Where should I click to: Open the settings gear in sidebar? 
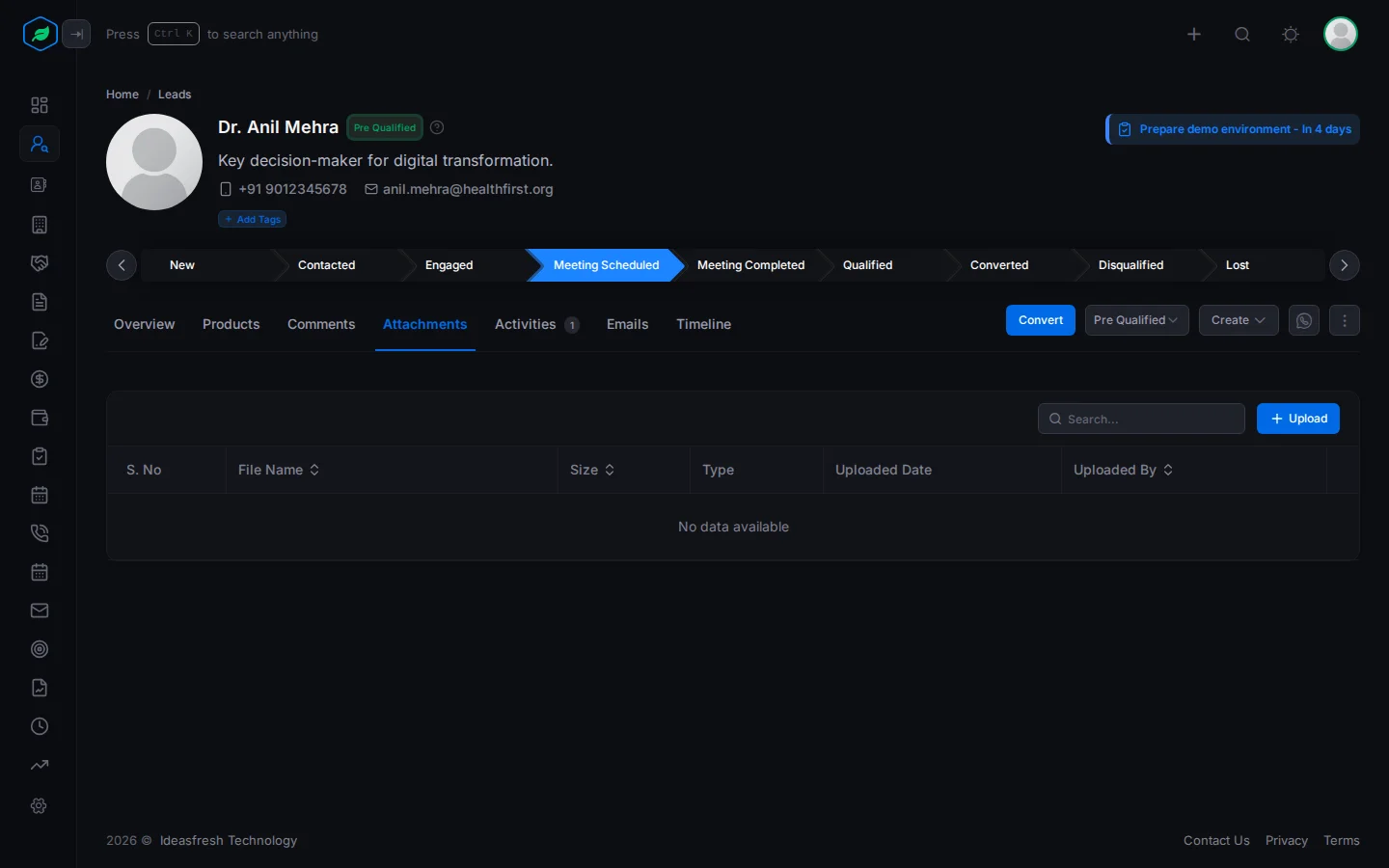click(x=40, y=805)
